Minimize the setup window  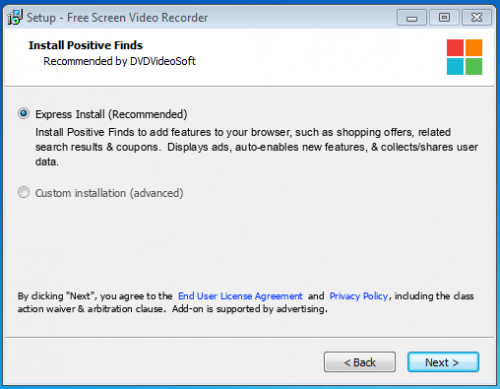[412, 18]
